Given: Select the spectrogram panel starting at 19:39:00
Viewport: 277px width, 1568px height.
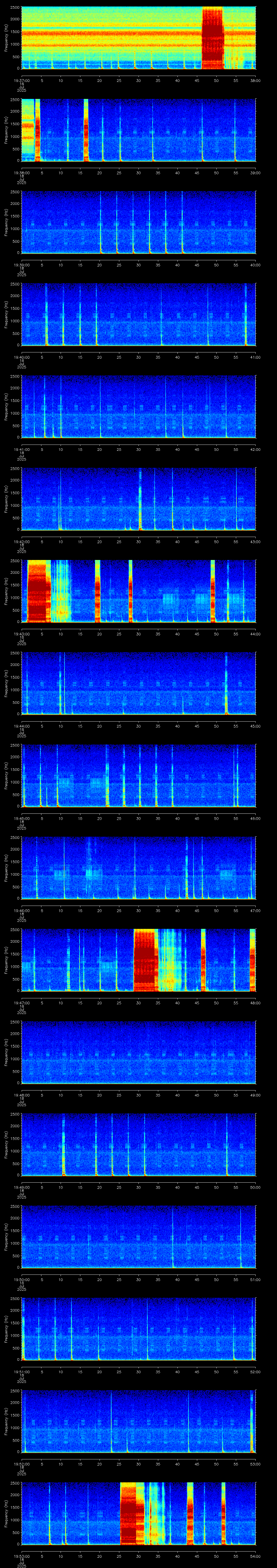Looking at the screenshot, I should (x=138, y=222).
